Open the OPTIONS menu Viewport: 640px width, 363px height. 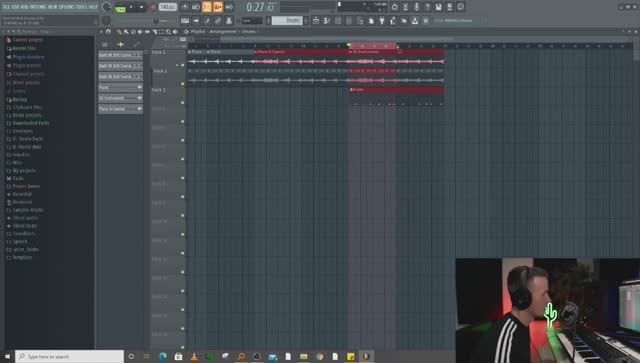(x=67, y=7)
